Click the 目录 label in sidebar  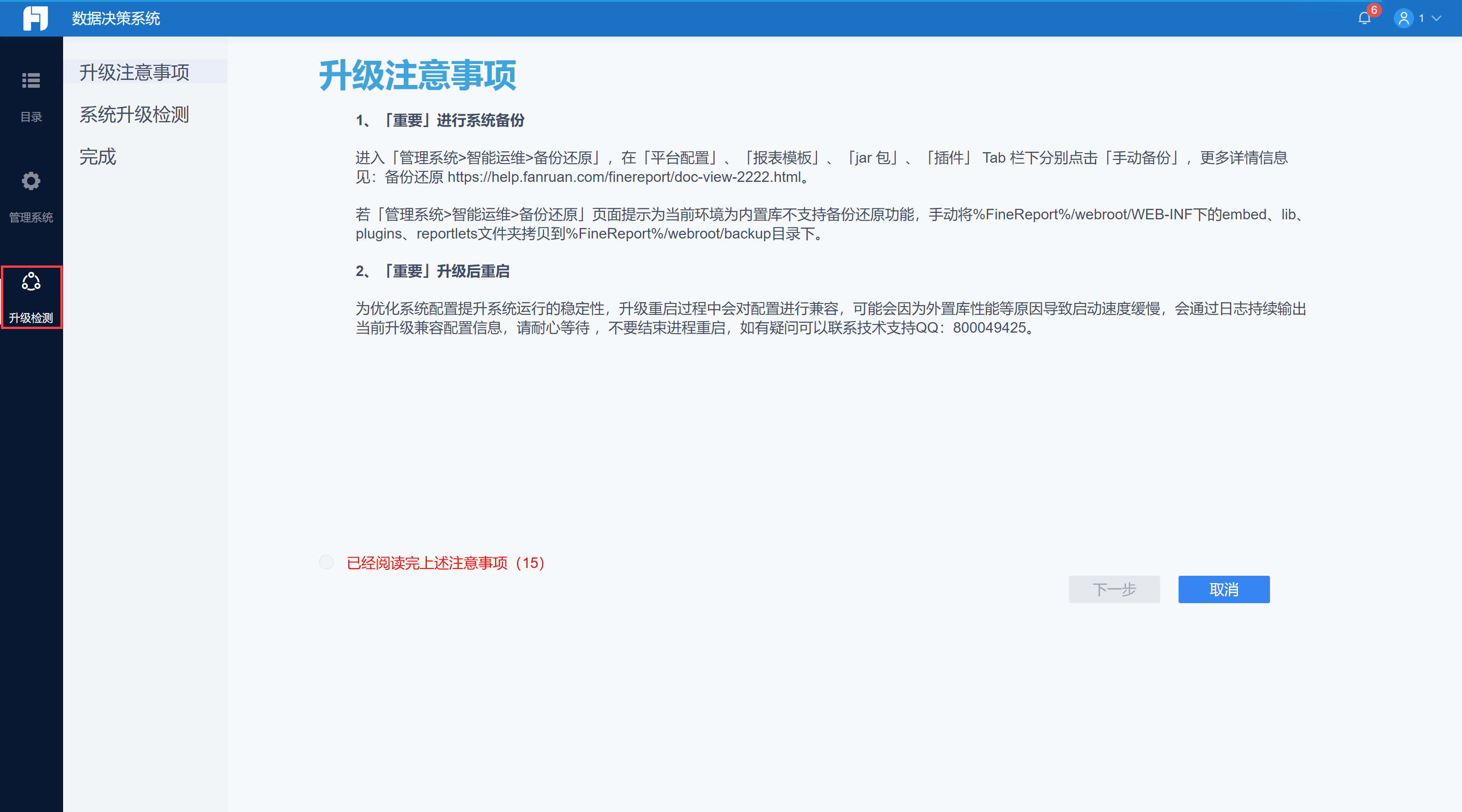click(x=31, y=117)
